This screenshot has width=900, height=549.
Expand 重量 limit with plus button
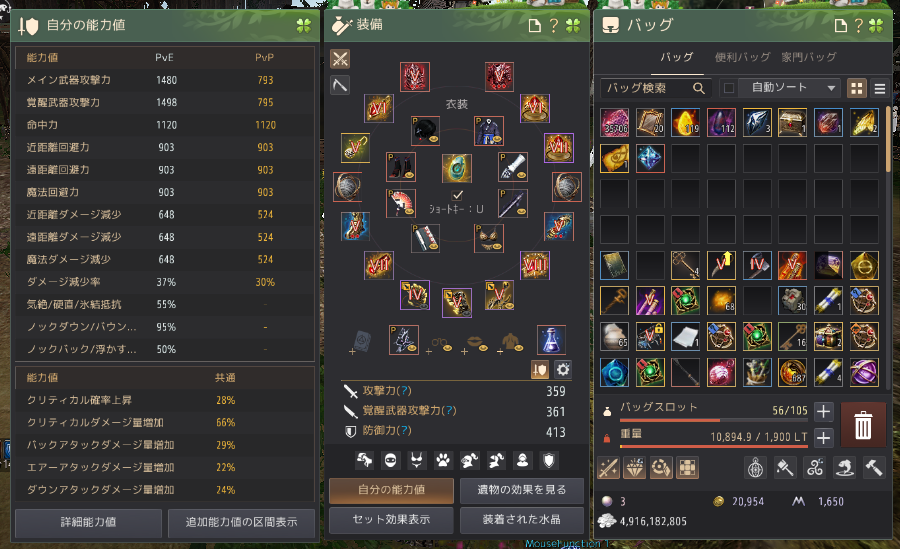(823, 438)
